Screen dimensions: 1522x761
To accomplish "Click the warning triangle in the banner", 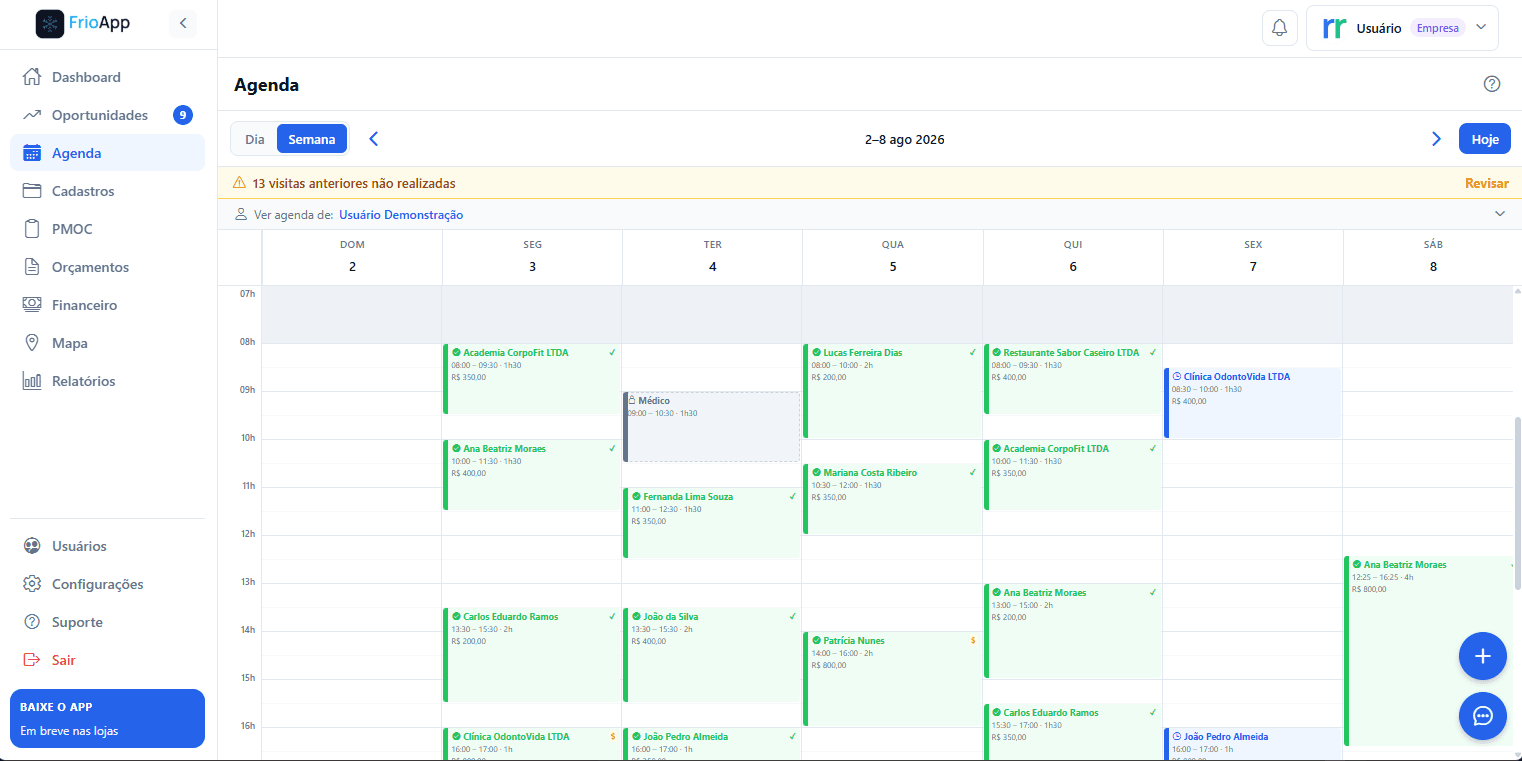I will coord(239,183).
